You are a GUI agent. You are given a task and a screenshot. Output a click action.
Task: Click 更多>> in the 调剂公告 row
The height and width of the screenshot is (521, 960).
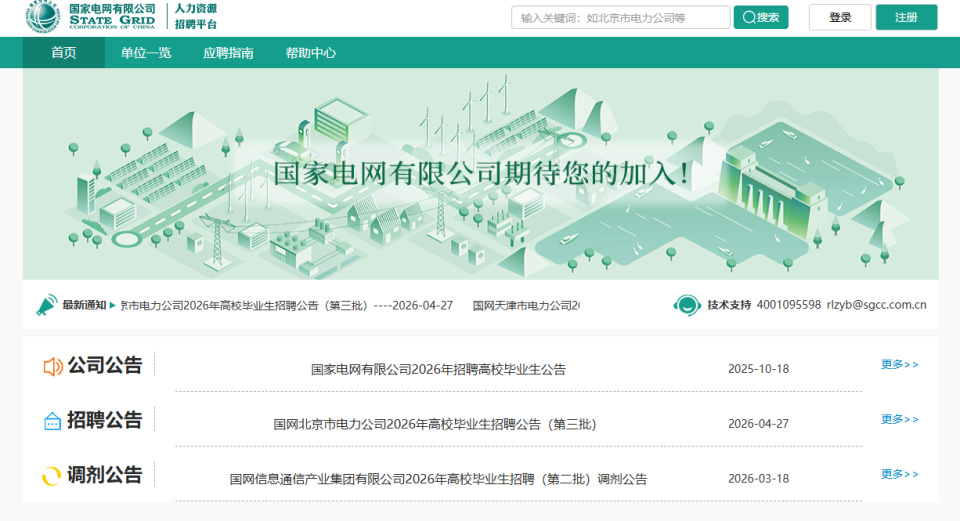[x=899, y=474]
